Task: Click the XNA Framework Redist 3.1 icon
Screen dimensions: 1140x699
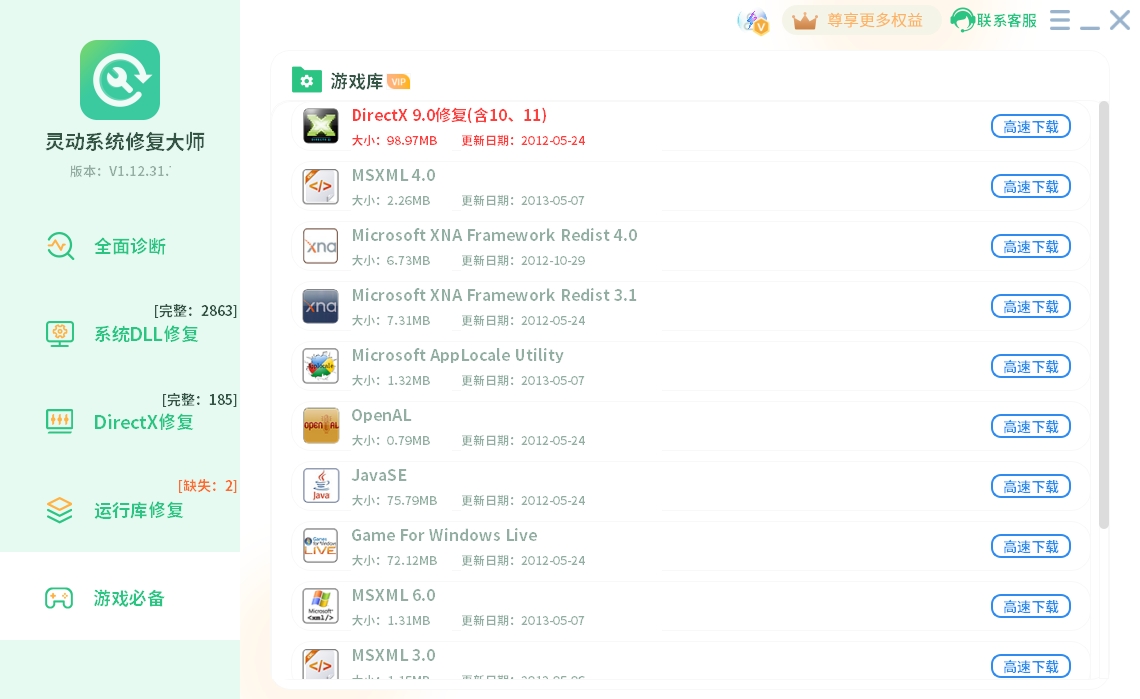Action: (x=321, y=306)
